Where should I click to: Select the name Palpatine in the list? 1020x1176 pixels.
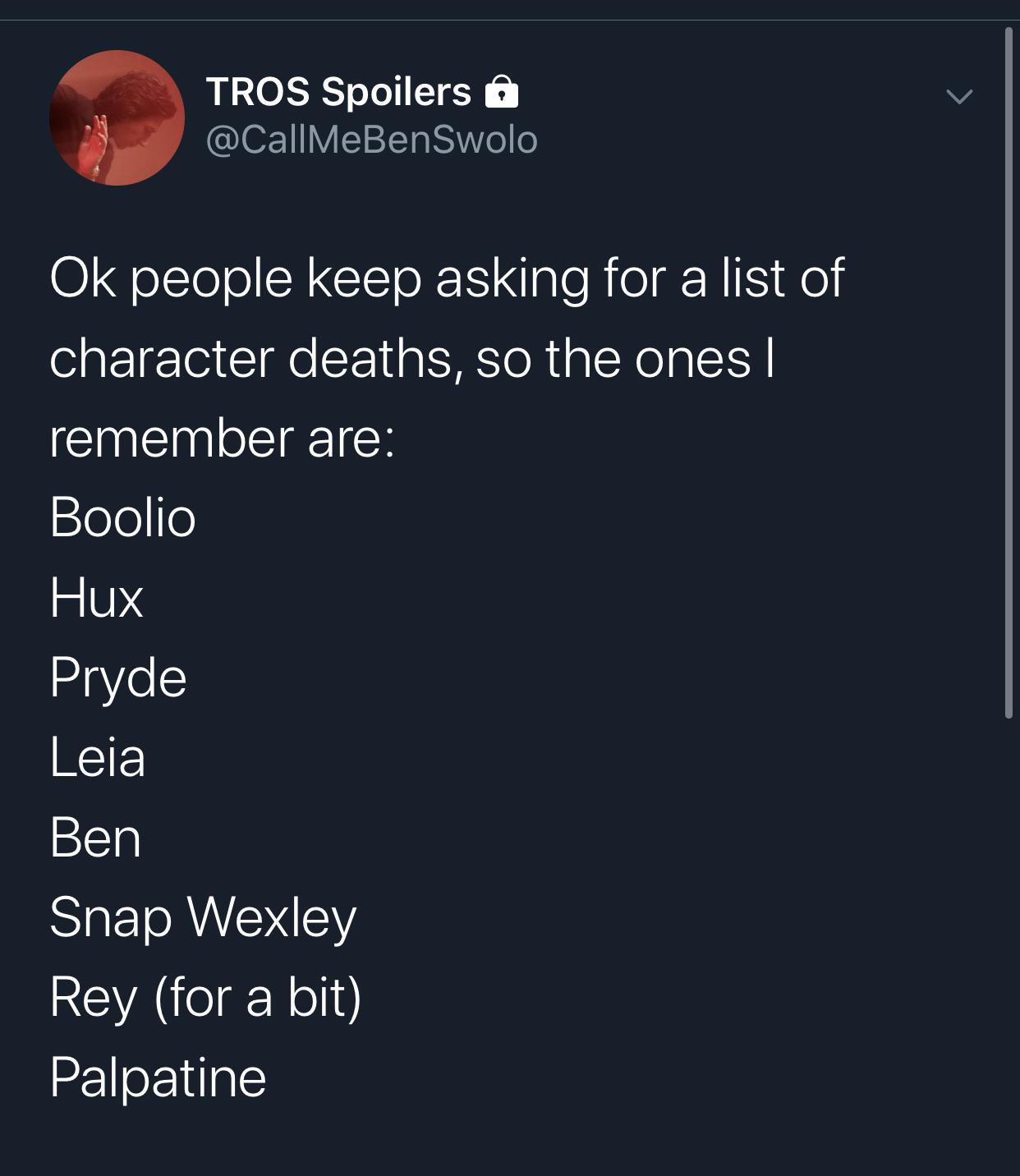coord(158,1077)
